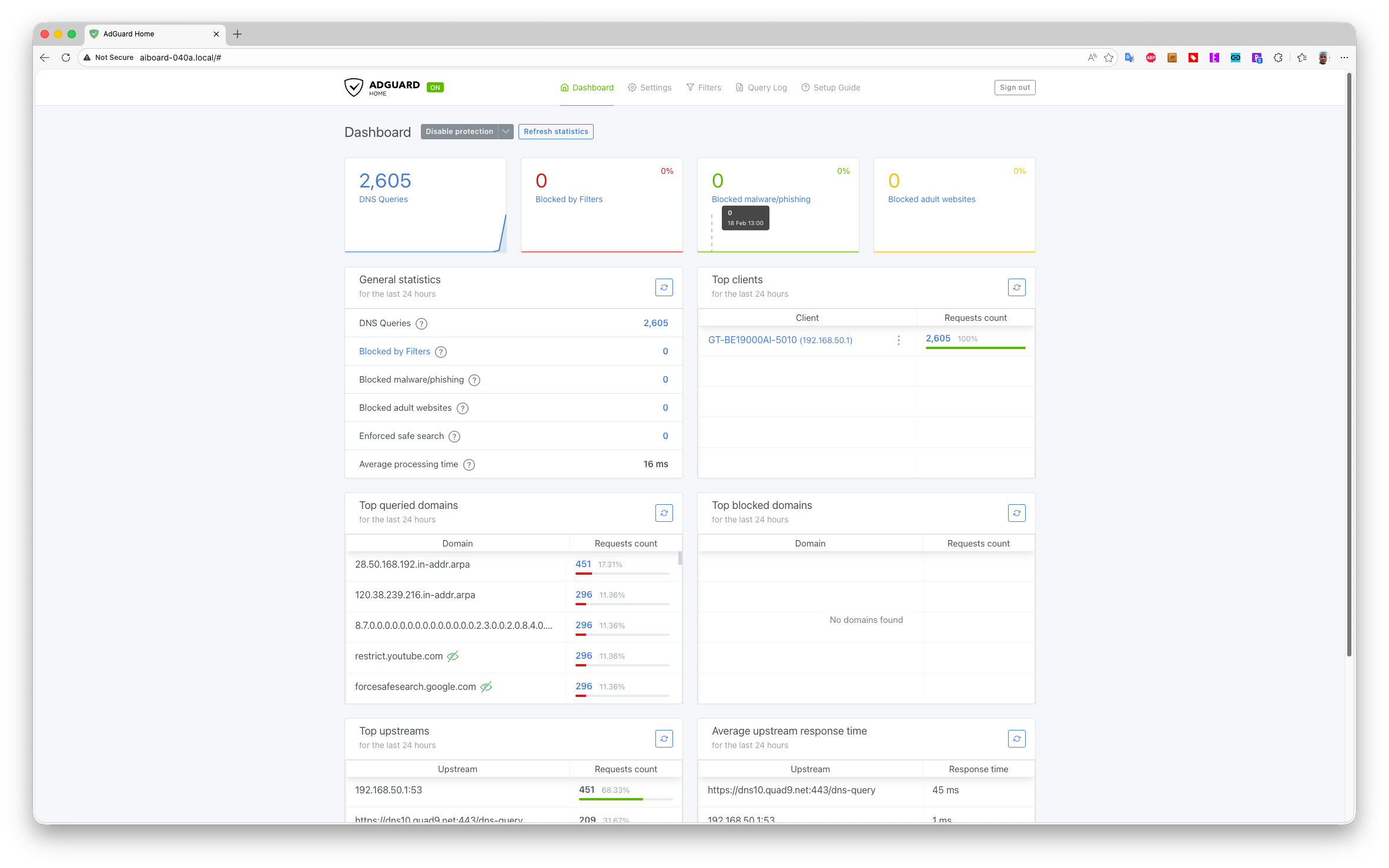Toggle the eye icon next to forcesafesearch.google.com
Viewport: 1389px width, 868px height.
pos(486,687)
